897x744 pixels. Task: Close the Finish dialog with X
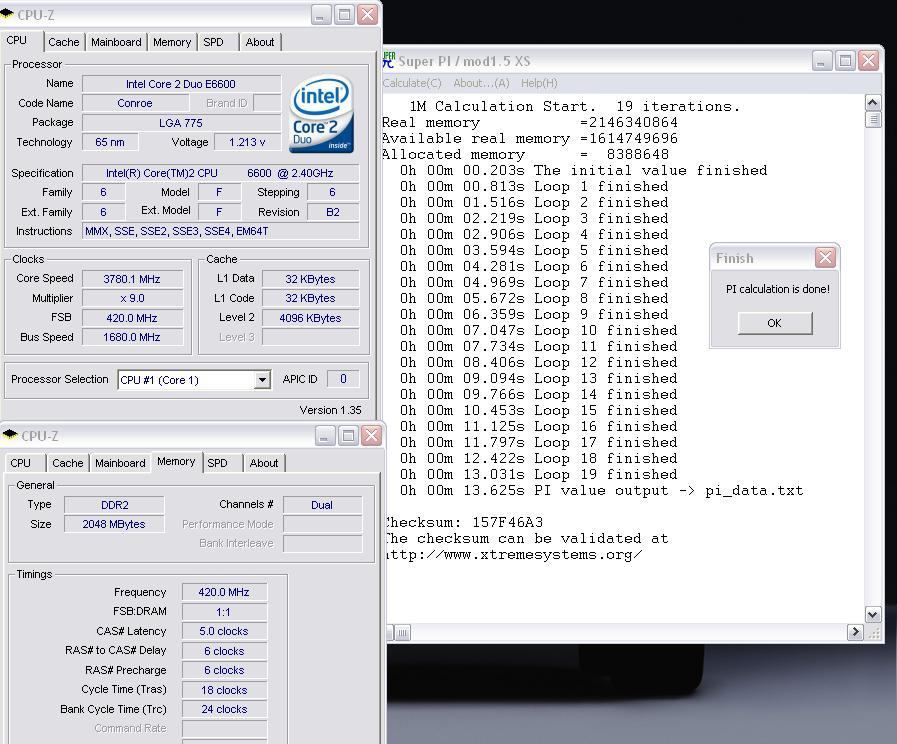click(825, 258)
